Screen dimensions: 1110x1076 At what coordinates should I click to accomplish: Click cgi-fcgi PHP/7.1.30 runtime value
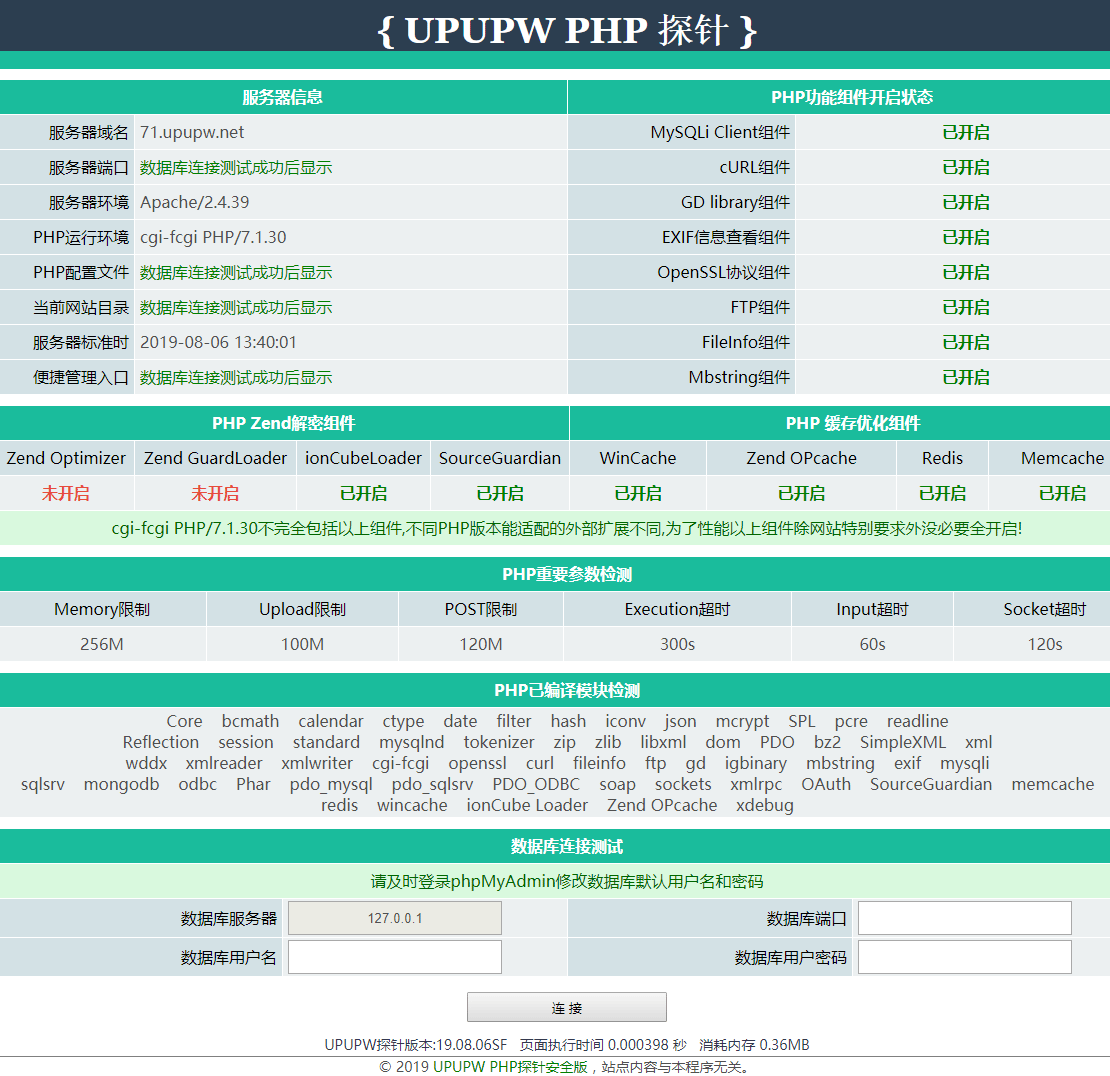tap(213, 237)
